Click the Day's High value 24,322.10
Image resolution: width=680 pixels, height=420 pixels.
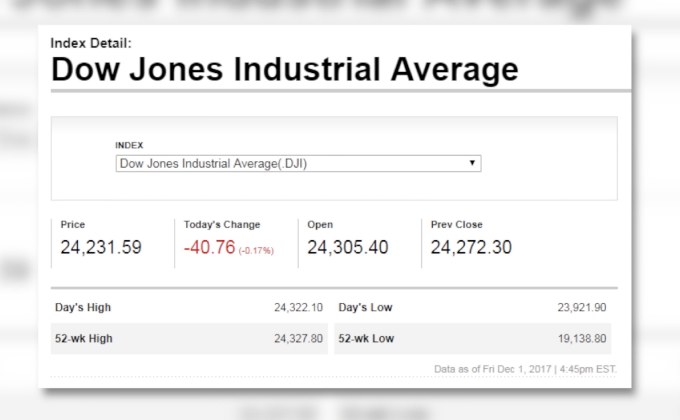pyautogui.click(x=298, y=307)
